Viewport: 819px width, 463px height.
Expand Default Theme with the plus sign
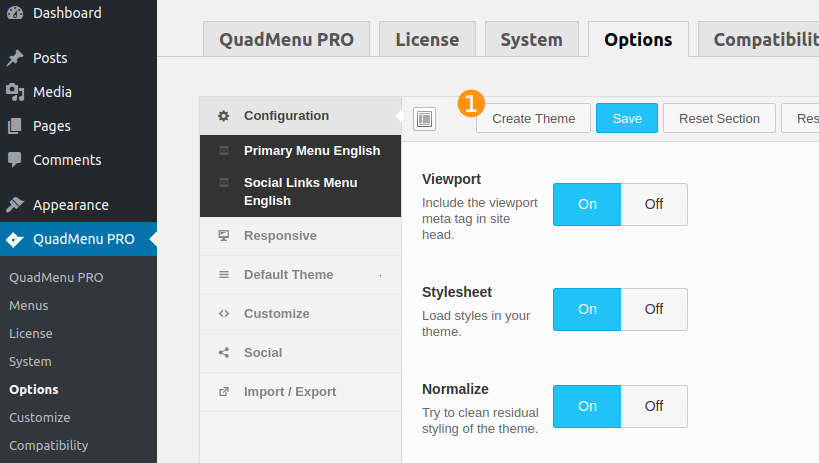[x=380, y=275]
